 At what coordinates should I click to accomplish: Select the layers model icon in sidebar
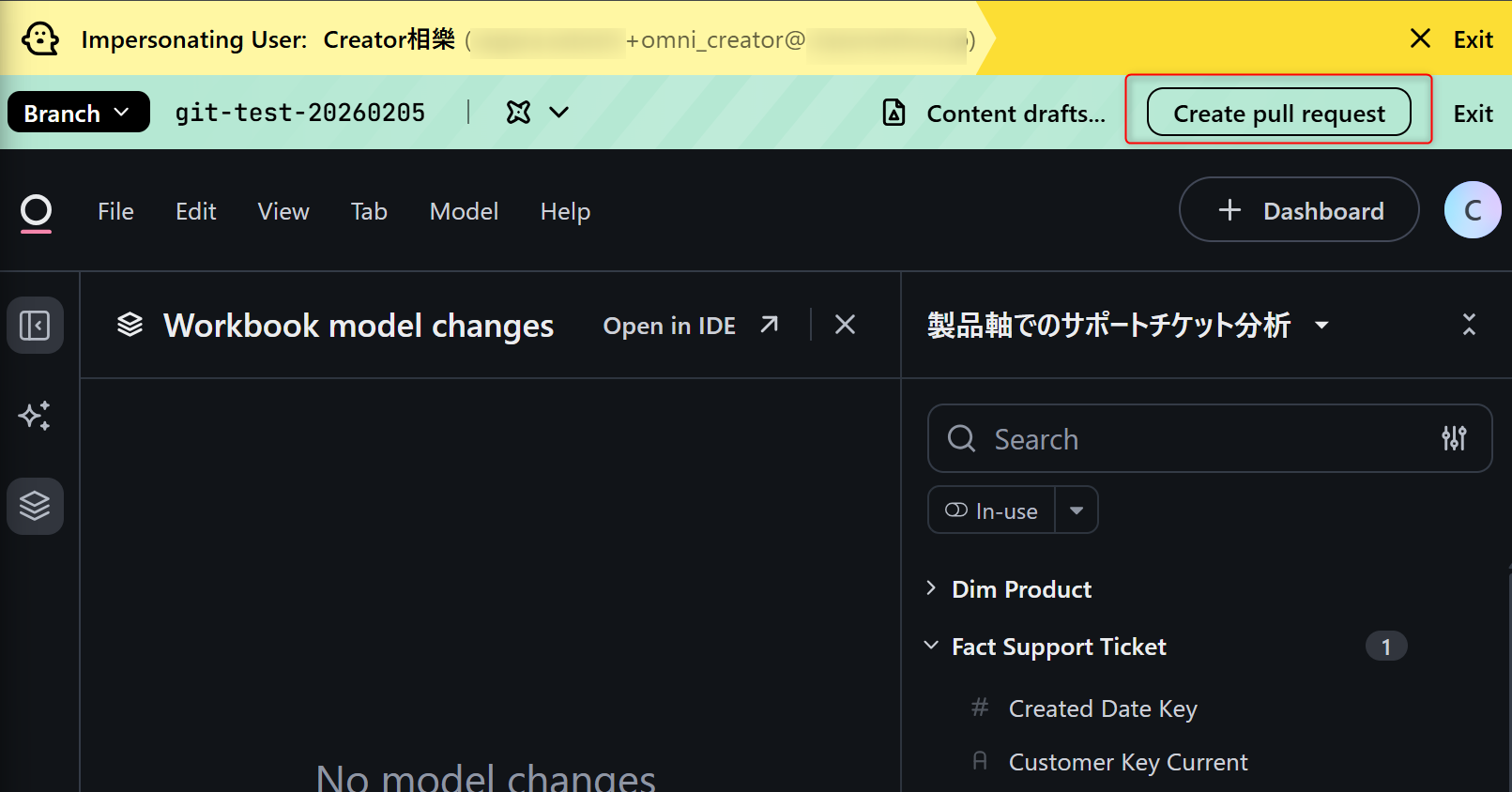point(35,506)
